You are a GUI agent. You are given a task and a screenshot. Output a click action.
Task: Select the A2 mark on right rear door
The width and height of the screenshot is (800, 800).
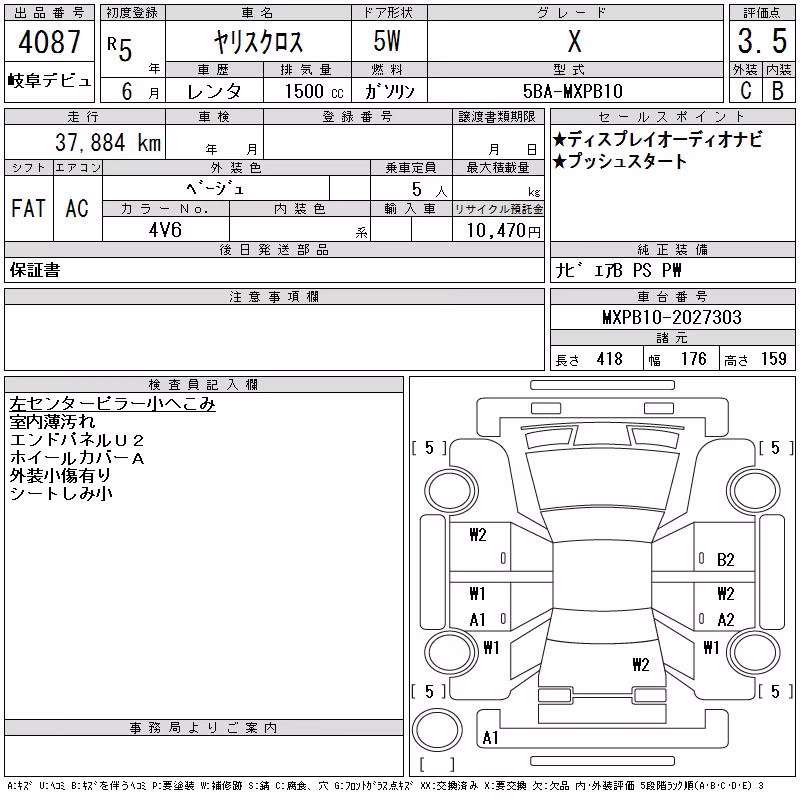pyautogui.click(x=726, y=619)
